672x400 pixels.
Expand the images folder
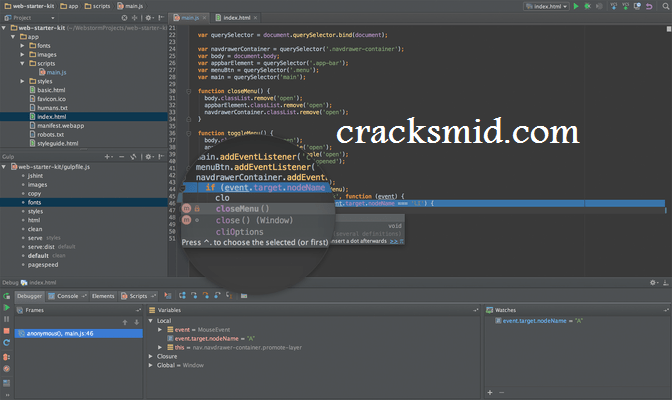(x=22, y=54)
